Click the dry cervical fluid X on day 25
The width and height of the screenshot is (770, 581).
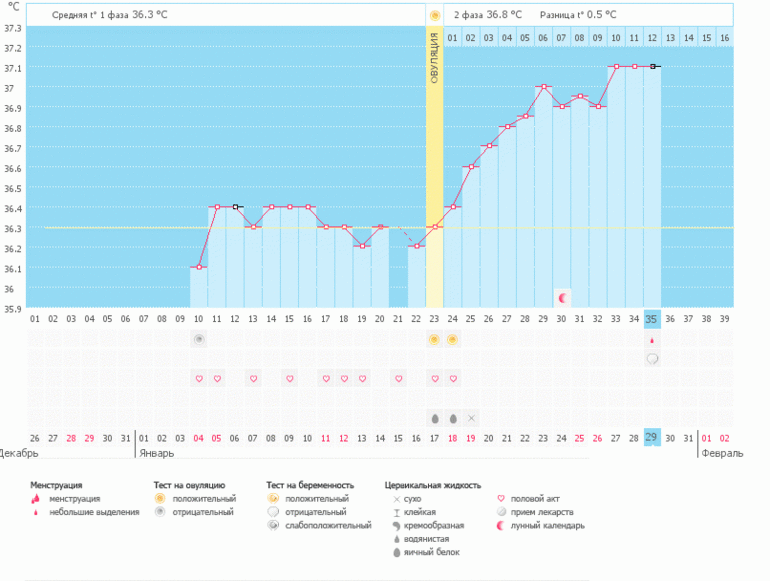point(471,418)
